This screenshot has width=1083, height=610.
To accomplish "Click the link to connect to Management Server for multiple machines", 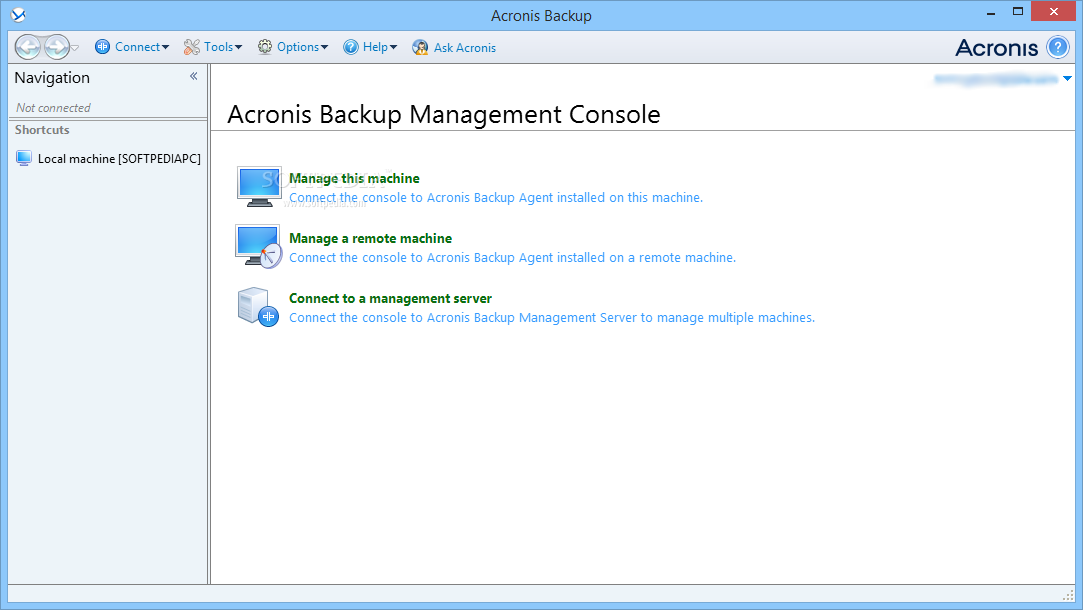I will pos(552,318).
